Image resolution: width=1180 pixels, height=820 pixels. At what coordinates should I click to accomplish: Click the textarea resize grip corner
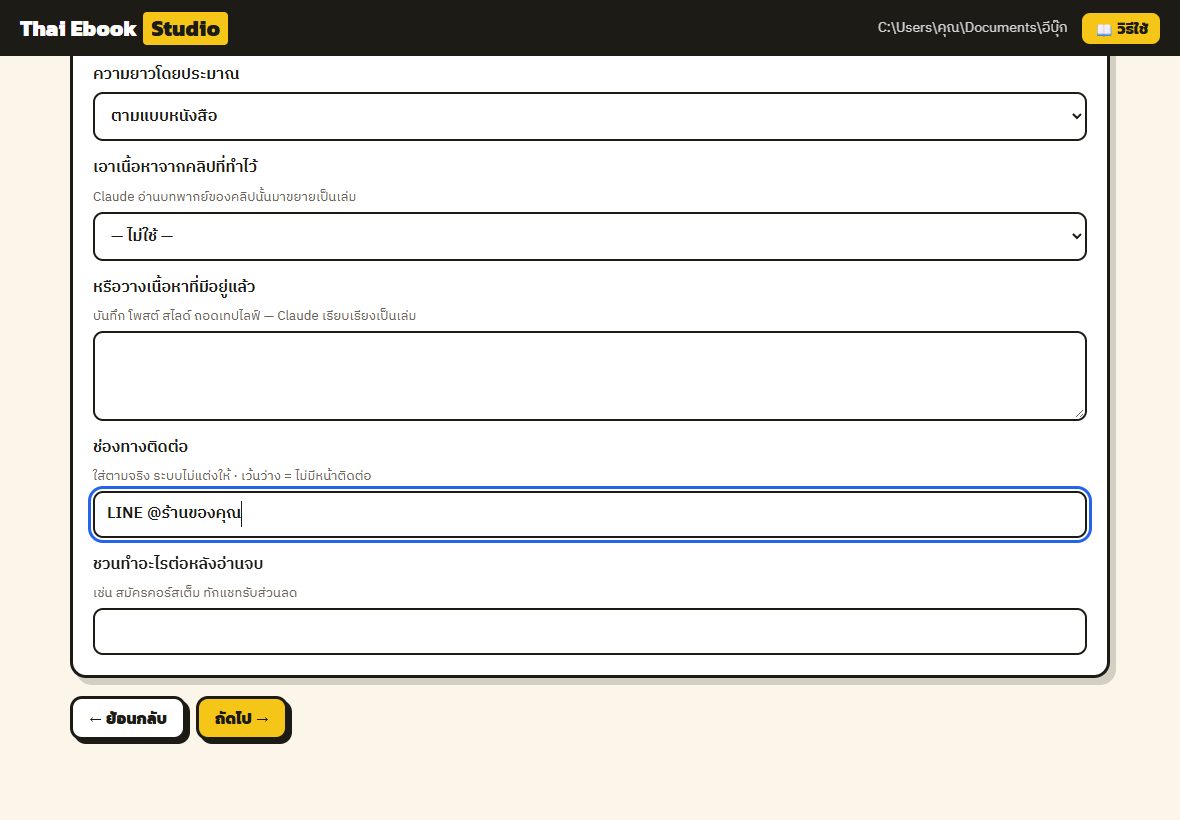[x=1079, y=413]
